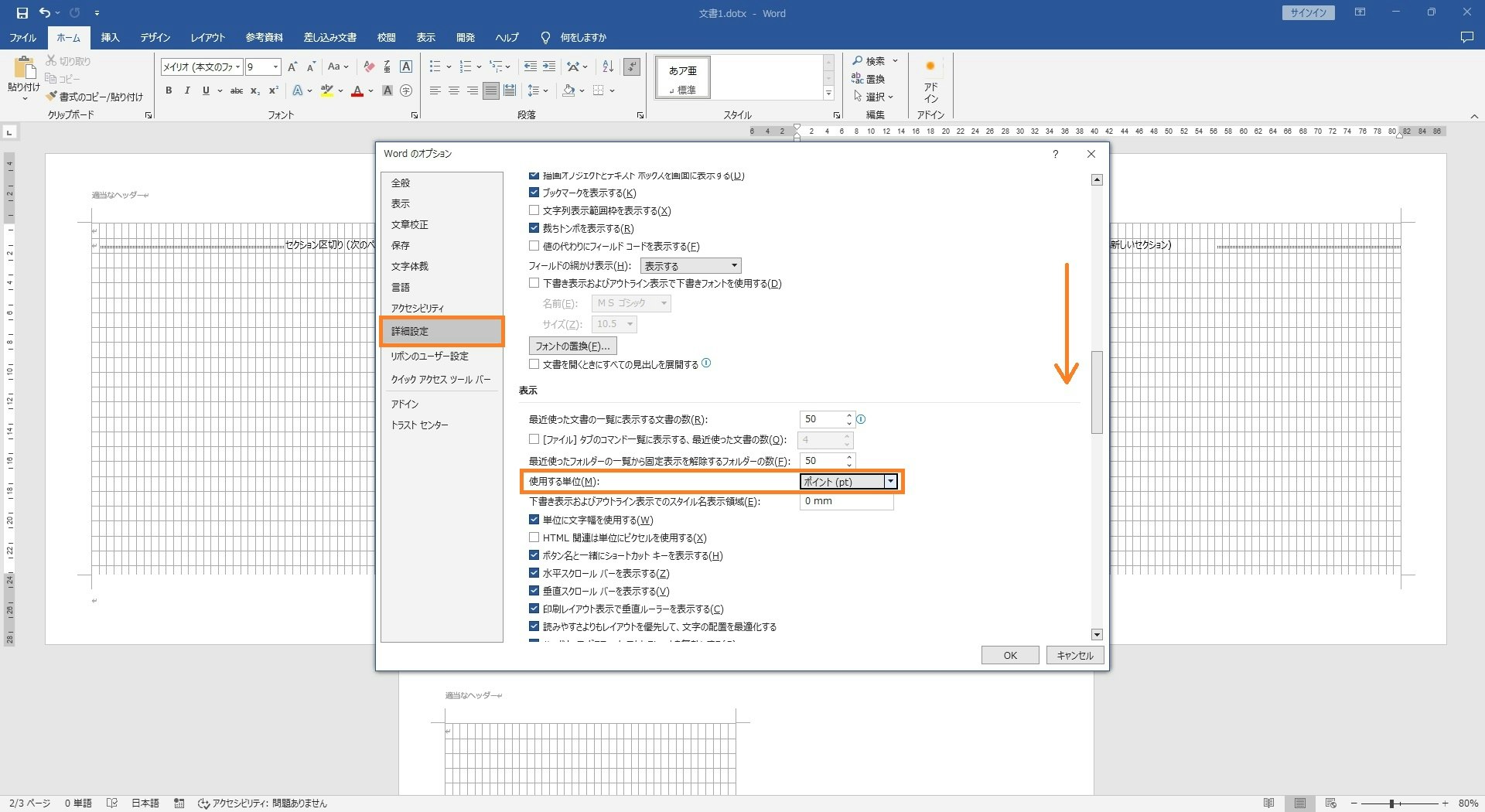
Task: Save the document with the floppy disk icon
Action: pyautogui.click(x=22, y=12)
